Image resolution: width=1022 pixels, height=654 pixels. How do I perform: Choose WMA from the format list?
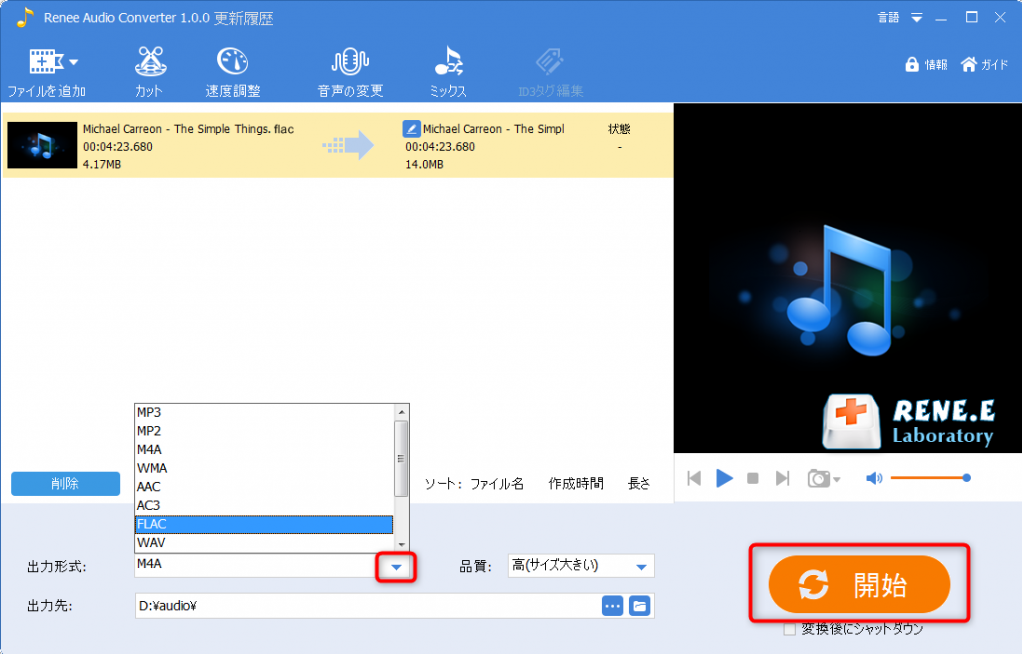pos(264,468)
